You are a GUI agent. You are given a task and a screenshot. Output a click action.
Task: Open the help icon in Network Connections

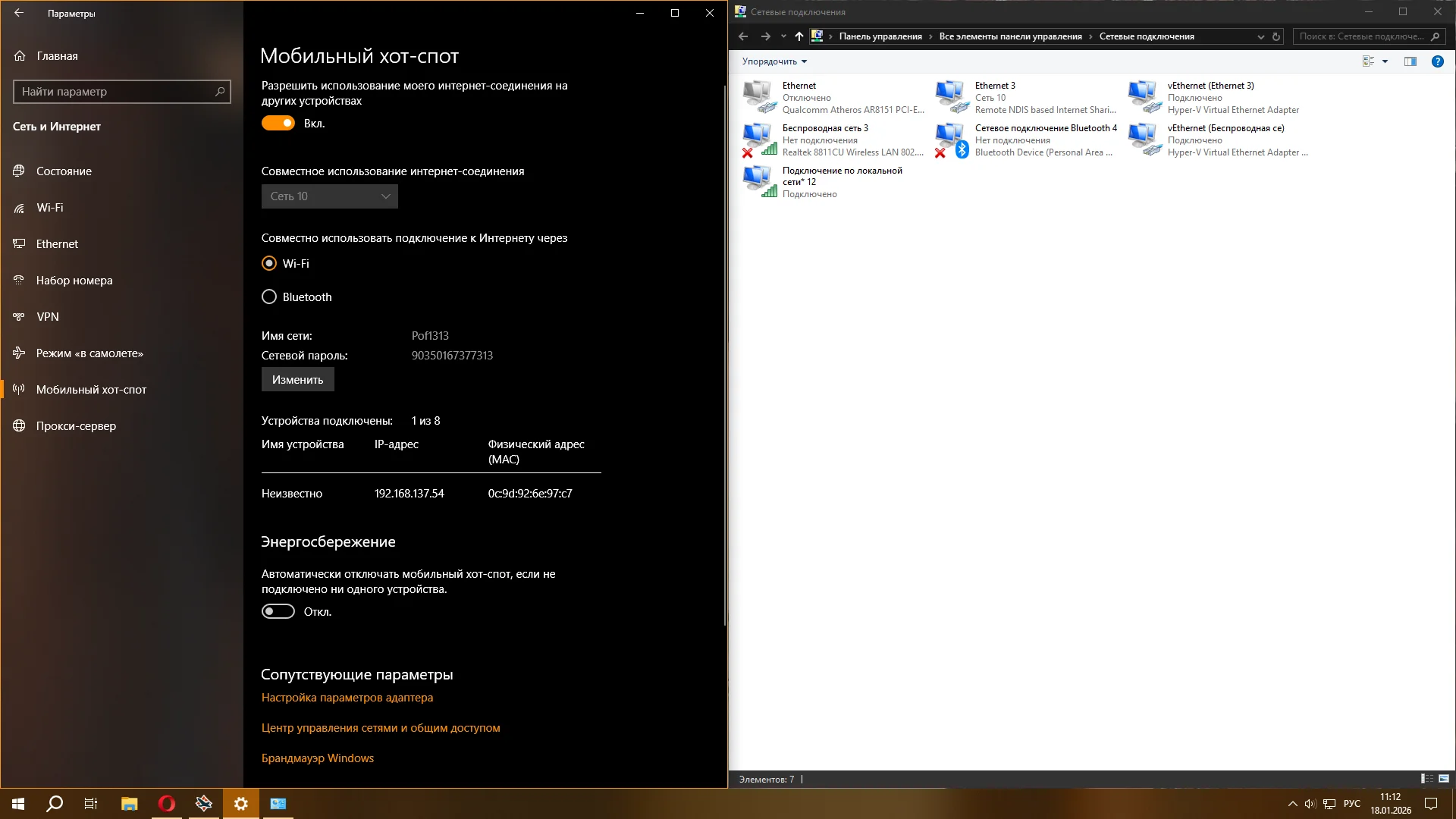[1437, 61]
